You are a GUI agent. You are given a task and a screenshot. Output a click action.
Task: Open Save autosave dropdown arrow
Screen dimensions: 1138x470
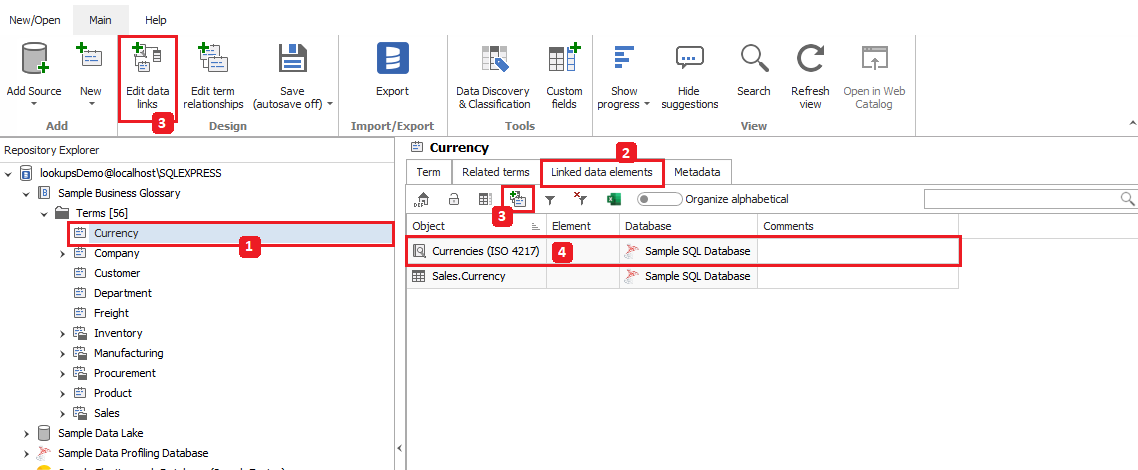[330, 104]
